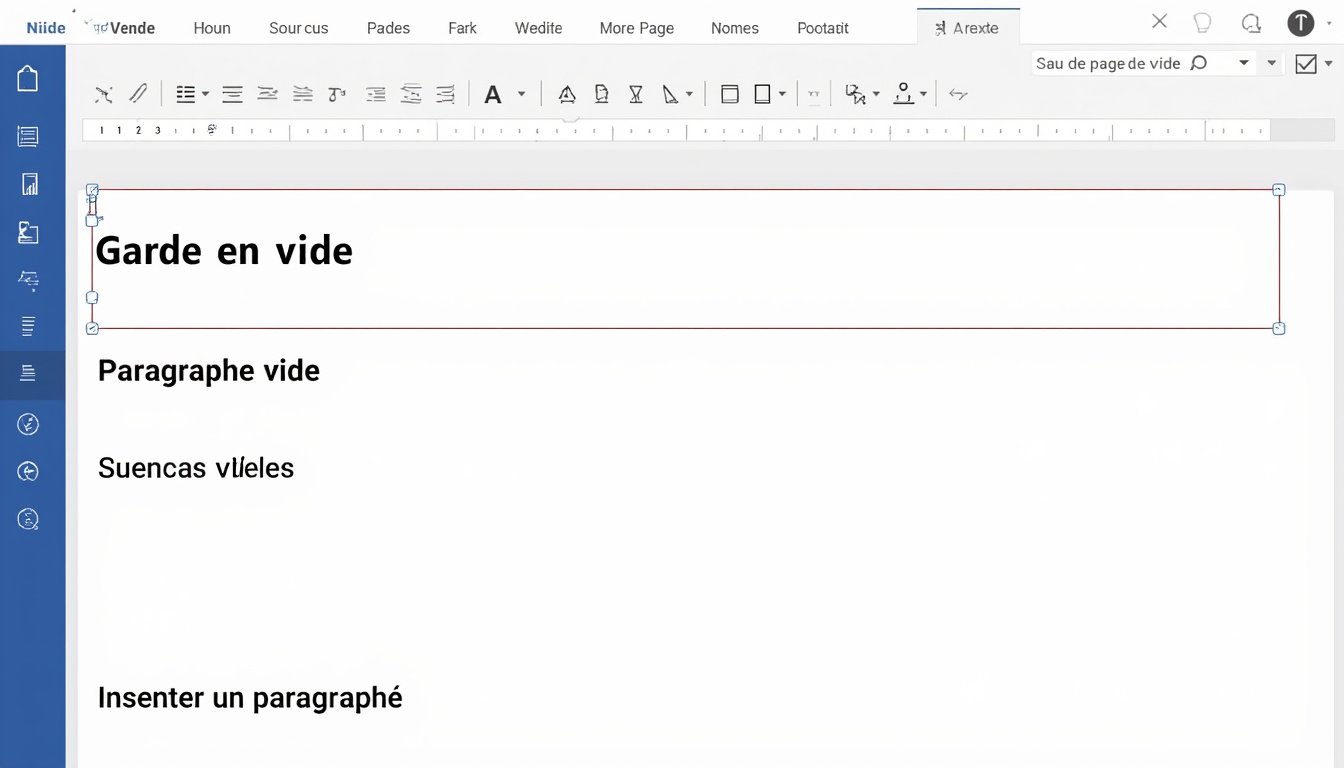This screenshot has height=768, width=1344.
Task: Click the square border icon
Action: [x=762, y=94]
